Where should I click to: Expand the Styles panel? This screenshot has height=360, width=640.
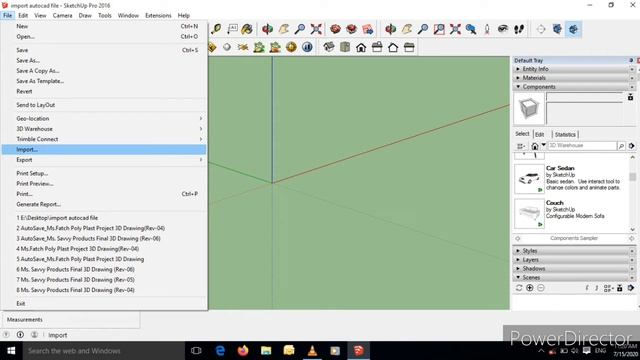[573, 251]
